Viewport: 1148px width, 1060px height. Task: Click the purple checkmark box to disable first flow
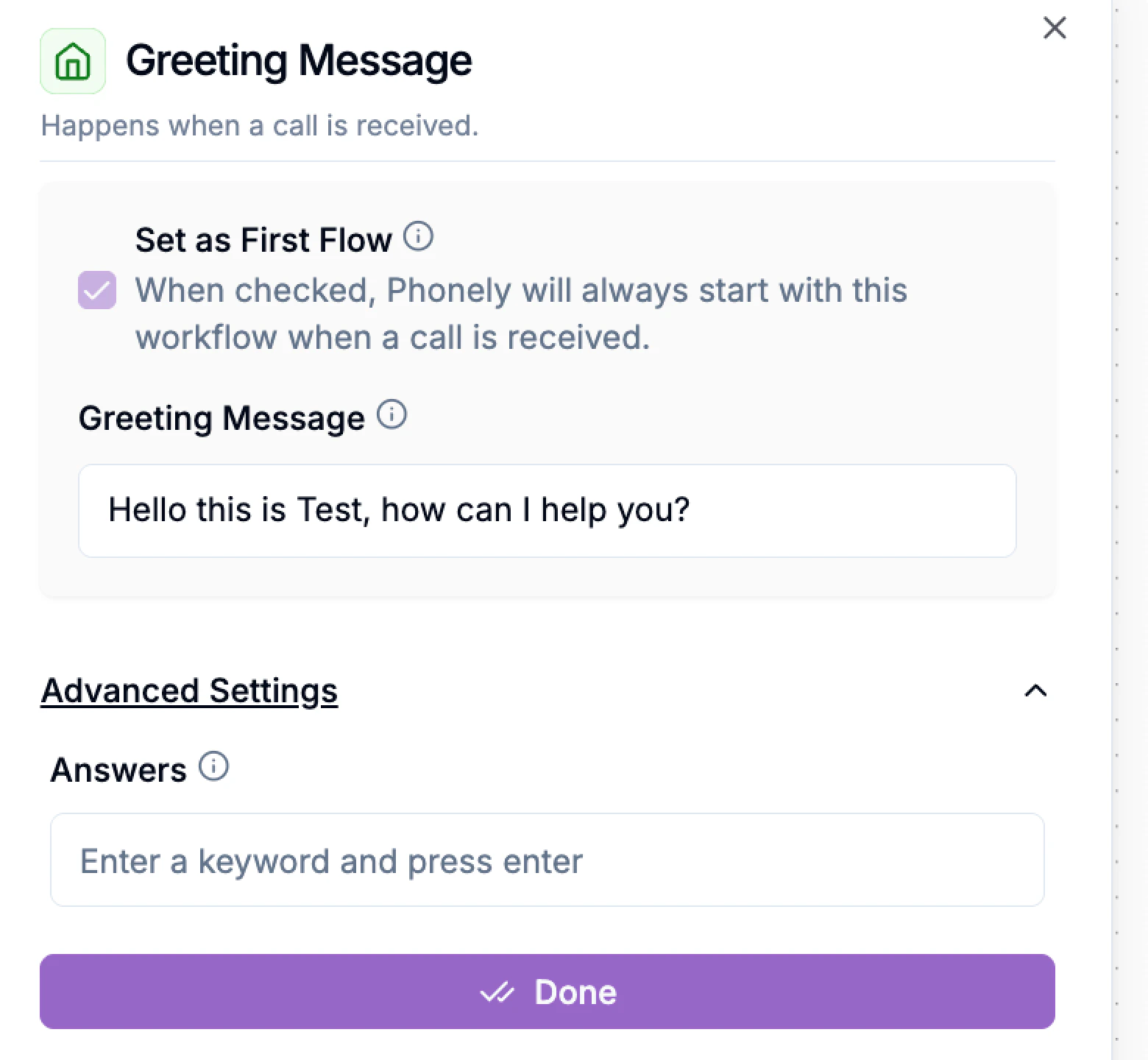(x=96, y=289)
